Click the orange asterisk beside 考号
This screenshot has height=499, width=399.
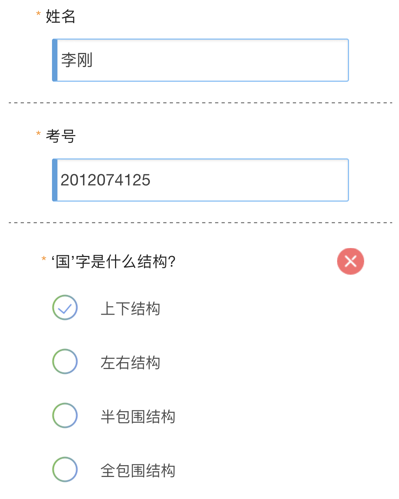coord(38,133)
